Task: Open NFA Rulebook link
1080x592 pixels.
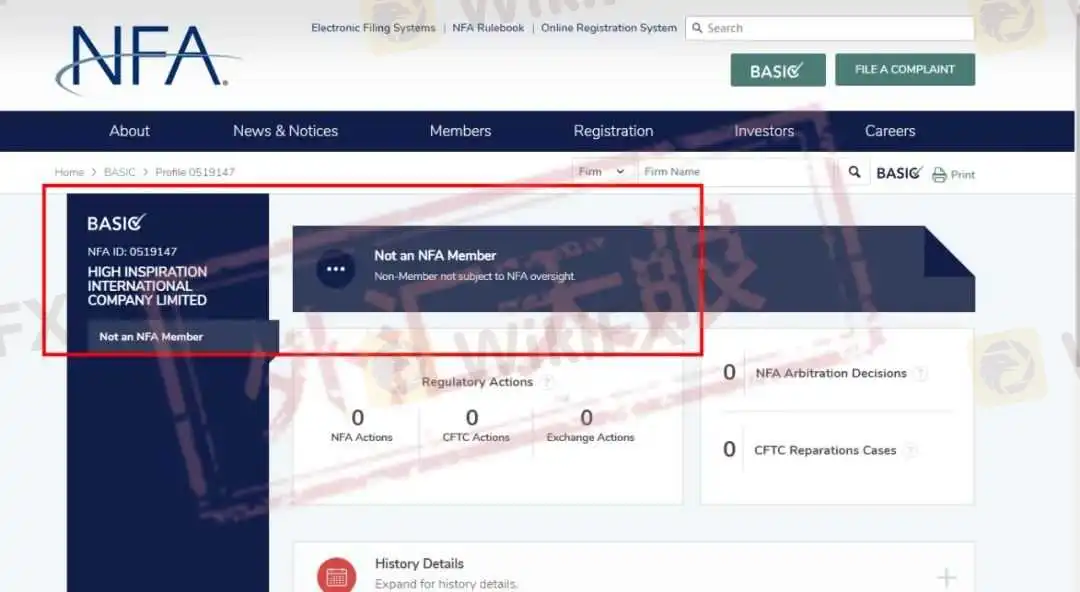Action: pyautogui.click(x=488, y=28)
